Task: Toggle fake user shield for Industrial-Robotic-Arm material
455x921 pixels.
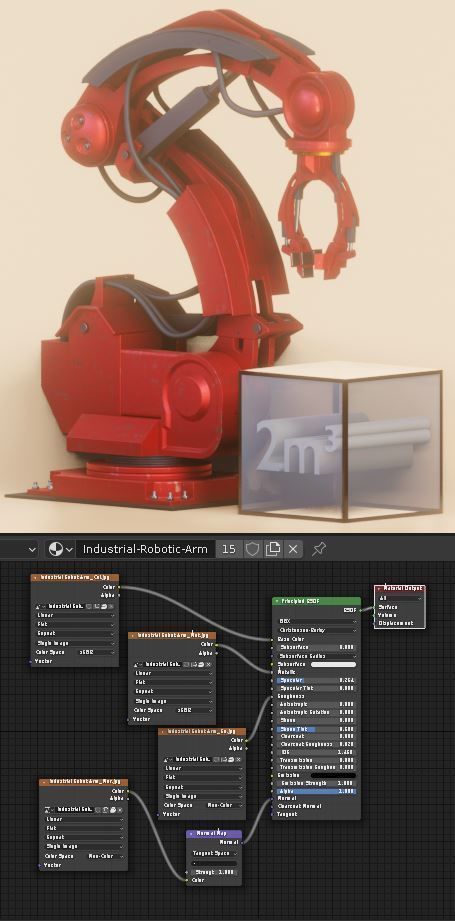Action: pyautogui.click(x=252, y=549)
